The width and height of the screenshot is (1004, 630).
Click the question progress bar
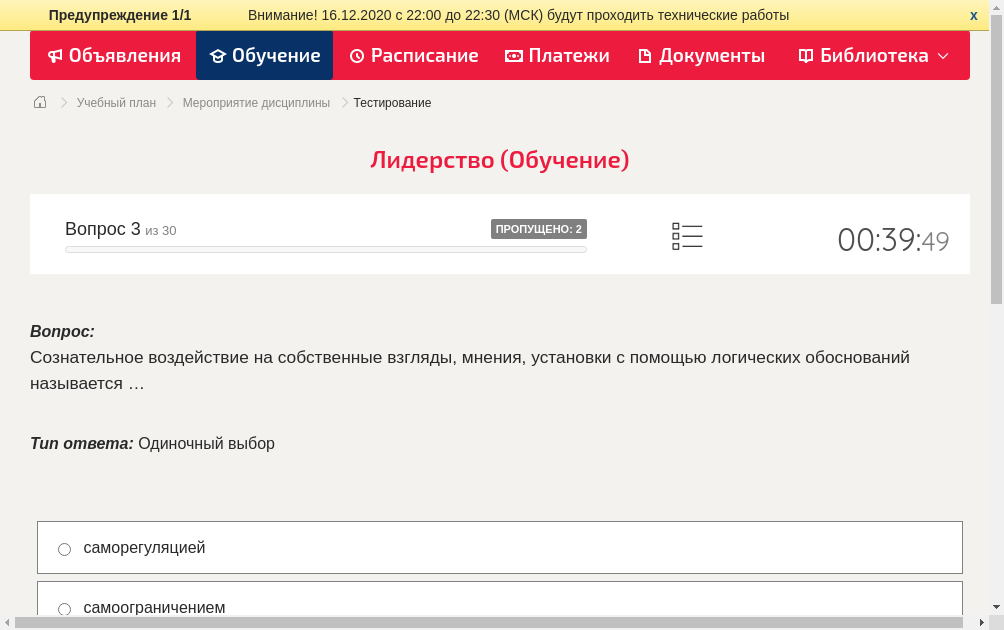tap(325, 249)
